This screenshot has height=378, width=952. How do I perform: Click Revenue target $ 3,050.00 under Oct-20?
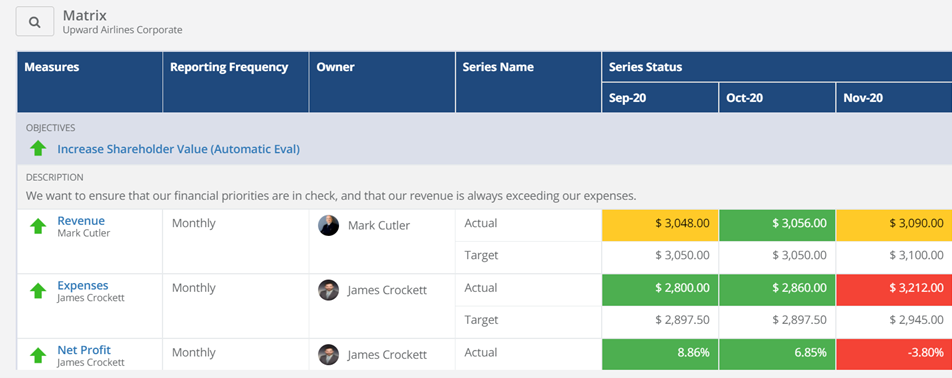[x=800, y=255]
